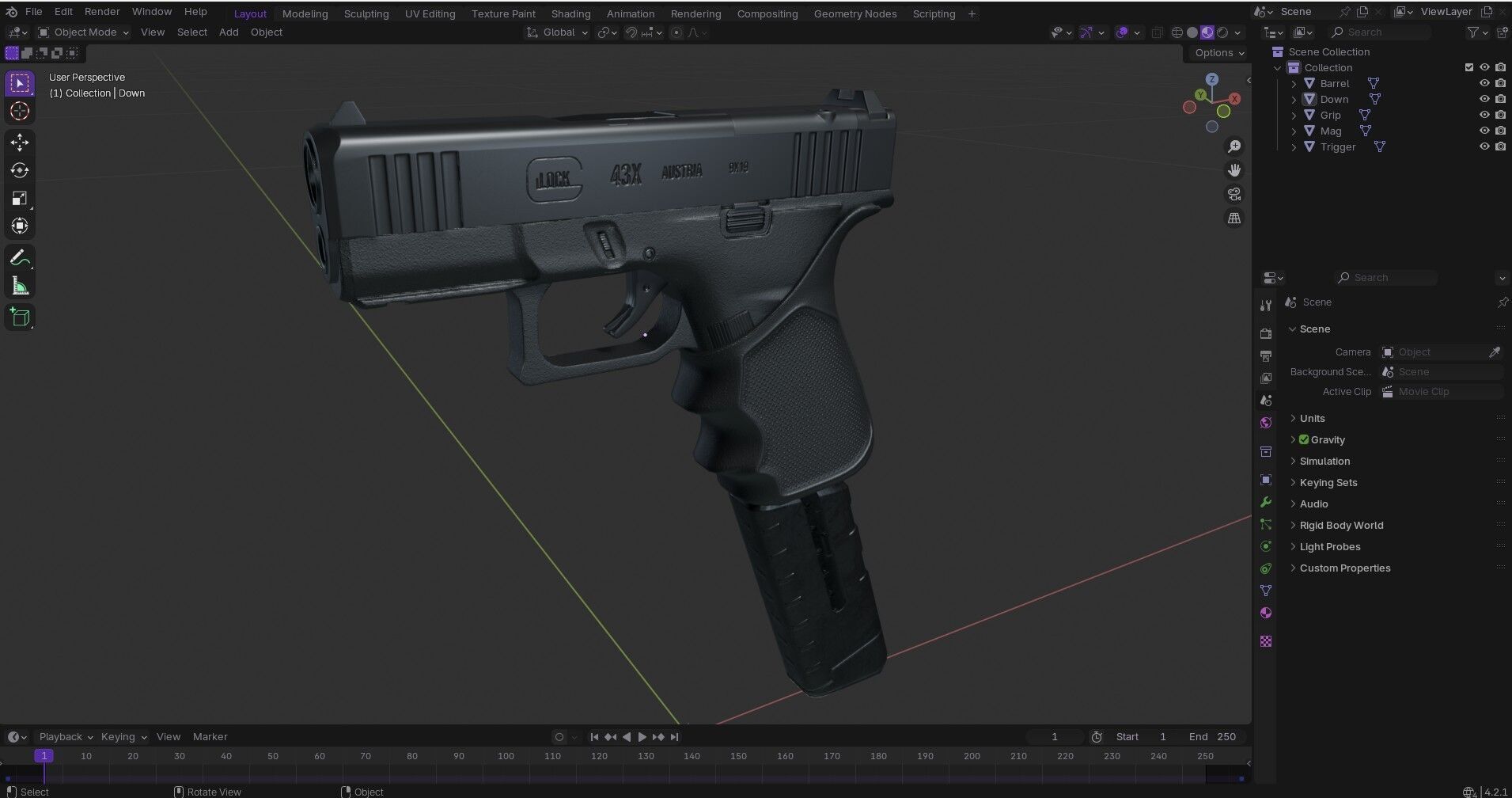Uncheck Collection exclude checkbox in outliner

pos(1469,67)
